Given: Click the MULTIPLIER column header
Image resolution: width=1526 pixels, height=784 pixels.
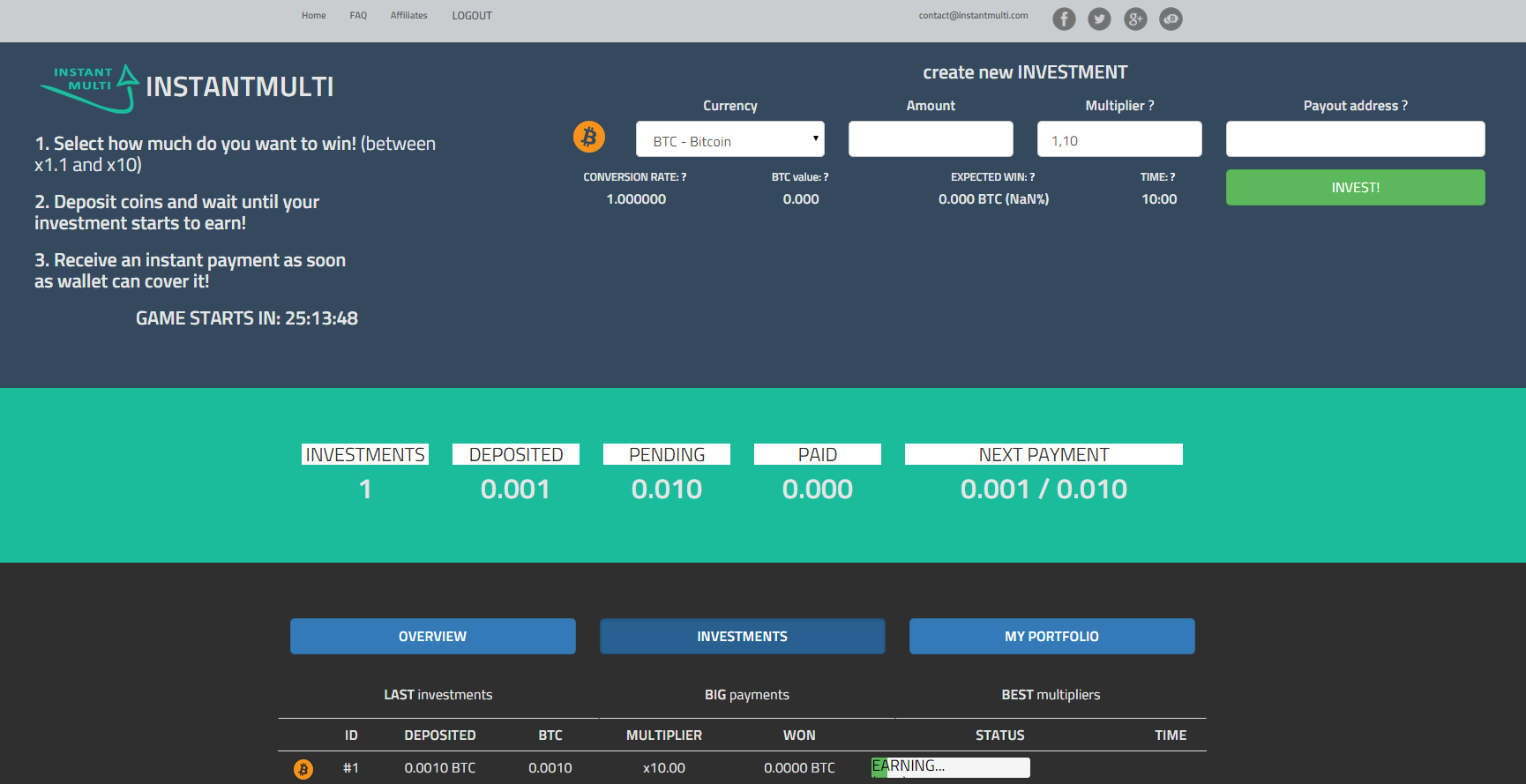Looking at the screenshot, I should 664,735.
